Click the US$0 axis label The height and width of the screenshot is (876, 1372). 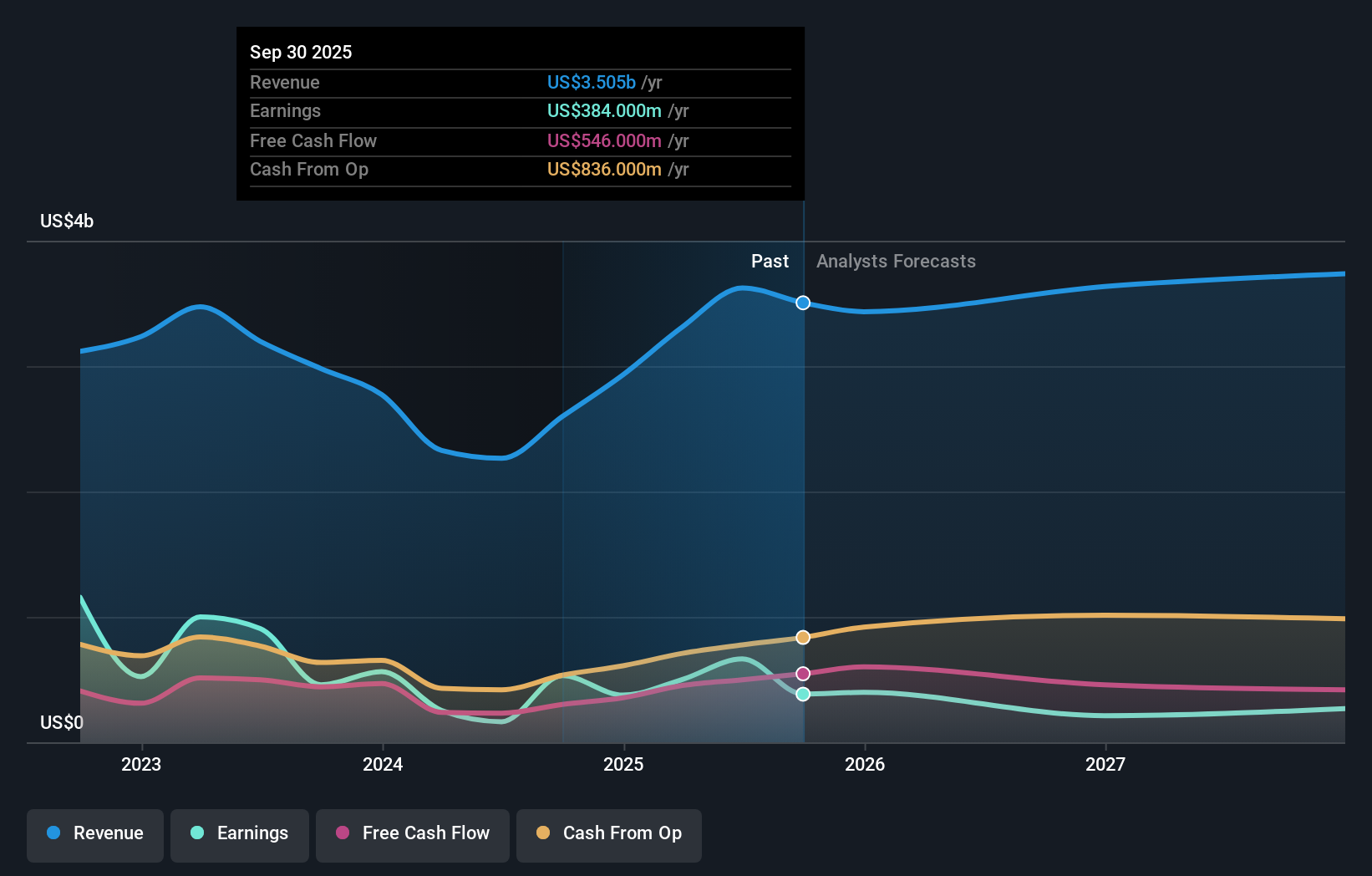click(61, 722)
